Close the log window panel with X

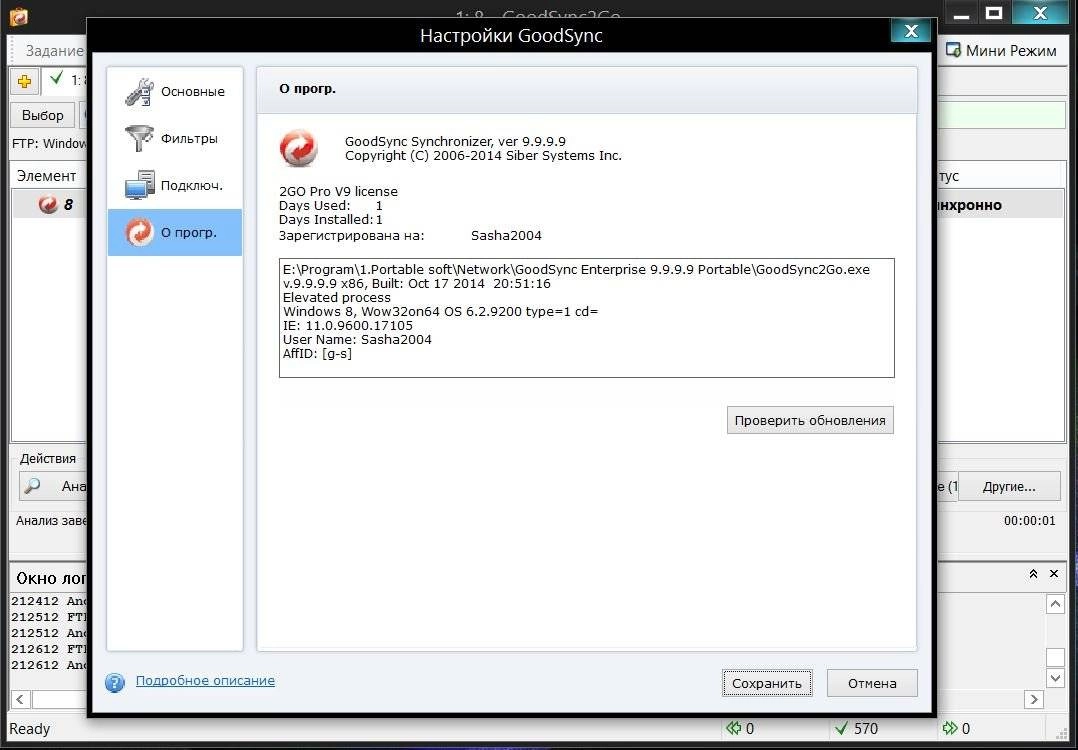[x=1054, y=573]
